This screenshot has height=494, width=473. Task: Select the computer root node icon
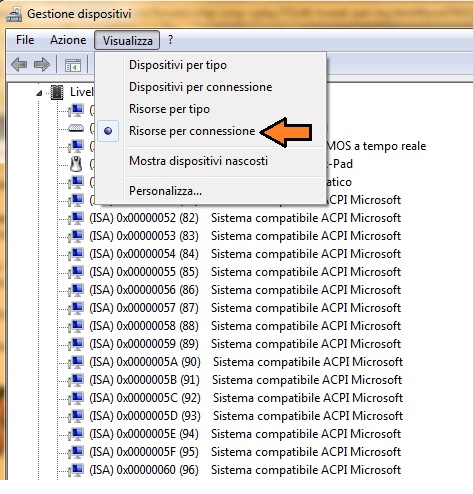pyautogui.click(x=57, y=92)
